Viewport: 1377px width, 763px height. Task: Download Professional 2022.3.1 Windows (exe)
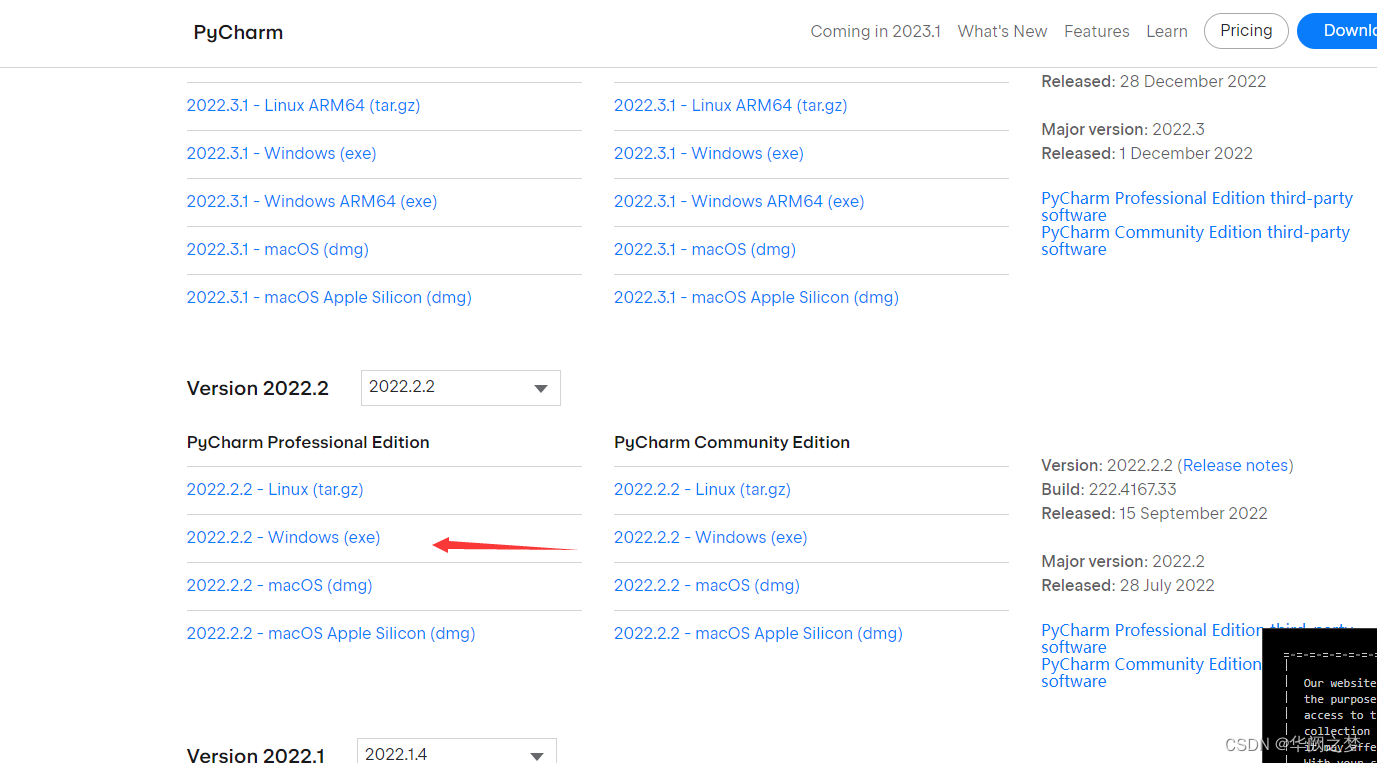[281, 153]
